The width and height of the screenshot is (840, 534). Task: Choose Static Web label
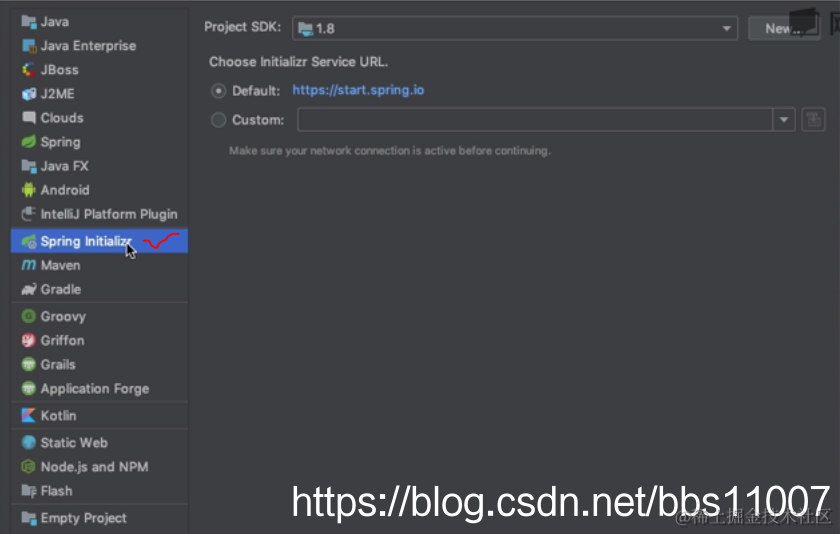(74, 442)
